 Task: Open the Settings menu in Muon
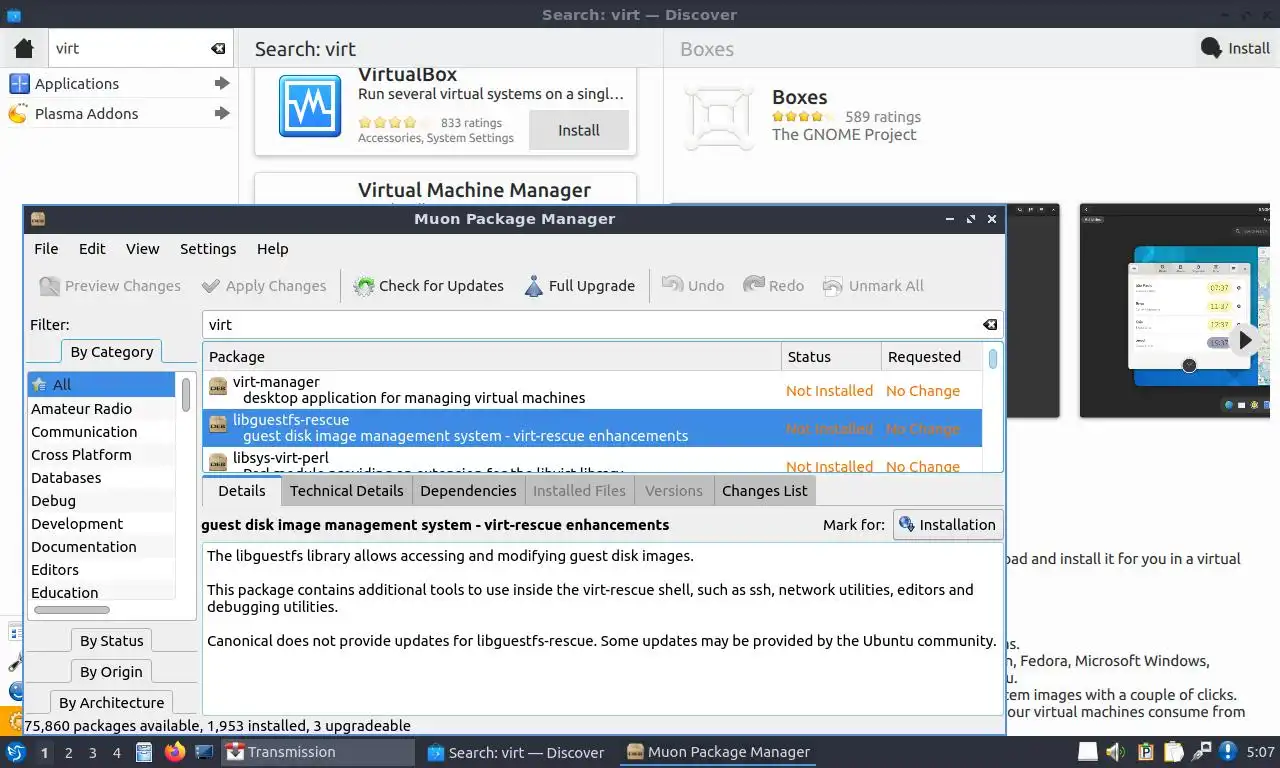pyautogui.click(x=208, y=249)
